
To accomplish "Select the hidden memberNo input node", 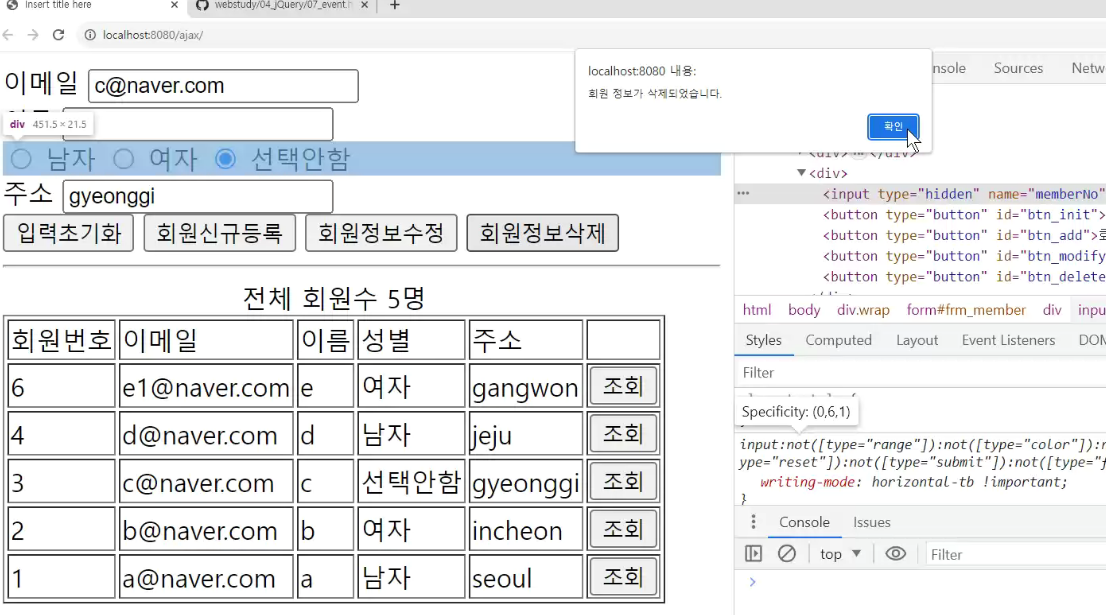I will click(x=964, y=194).
